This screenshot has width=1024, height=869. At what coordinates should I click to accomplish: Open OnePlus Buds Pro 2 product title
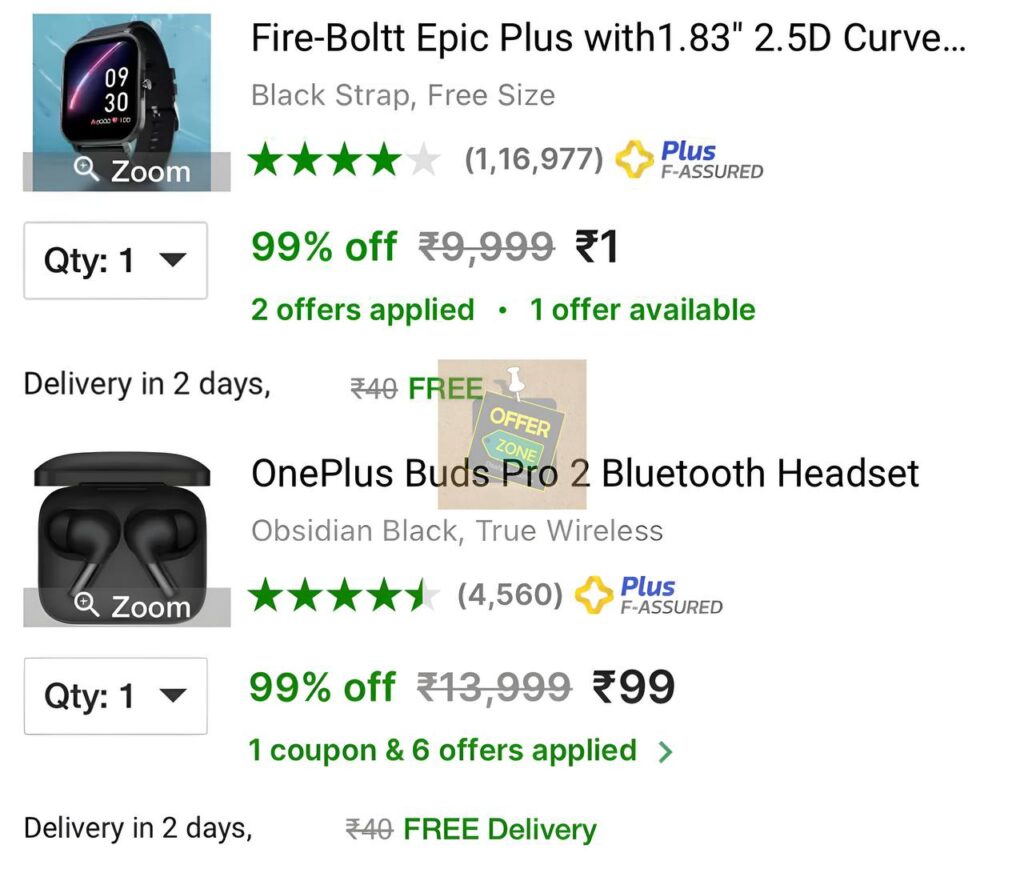click(584, 473)
